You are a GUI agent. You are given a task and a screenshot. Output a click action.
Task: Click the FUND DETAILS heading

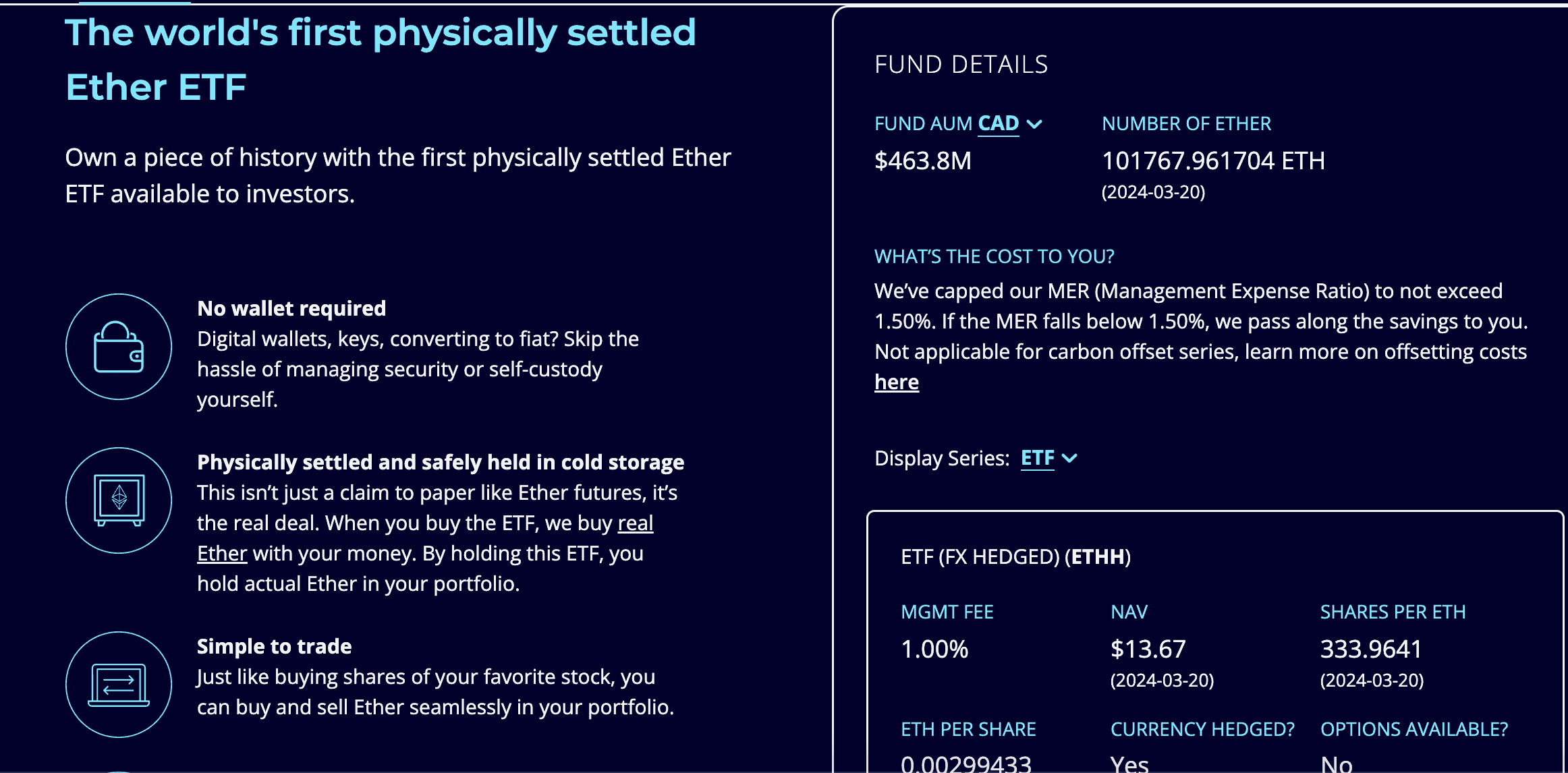coord(961,65)
